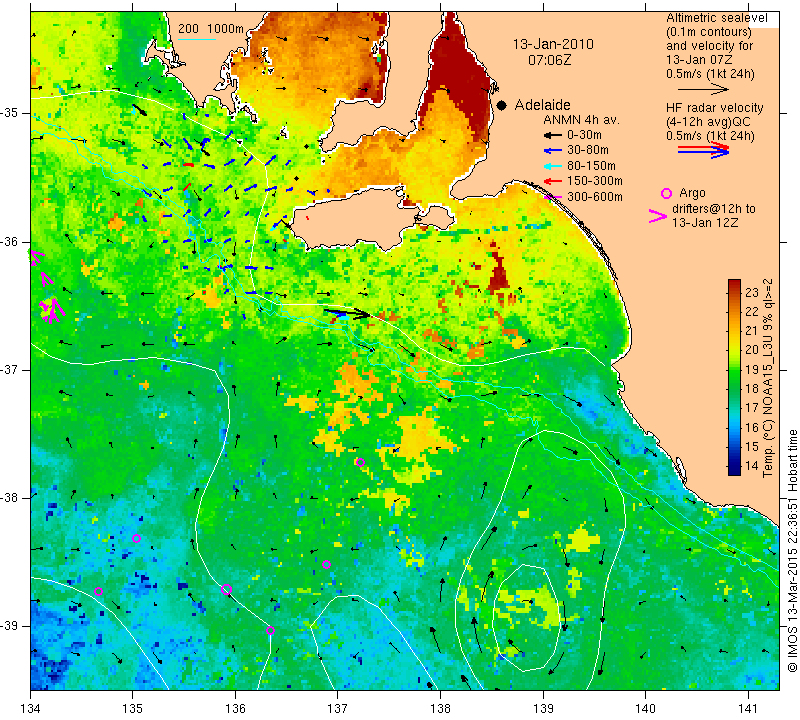Click the '30-80m' depth range label
This screenshot has width=800, height=720.
click(588, 151)
